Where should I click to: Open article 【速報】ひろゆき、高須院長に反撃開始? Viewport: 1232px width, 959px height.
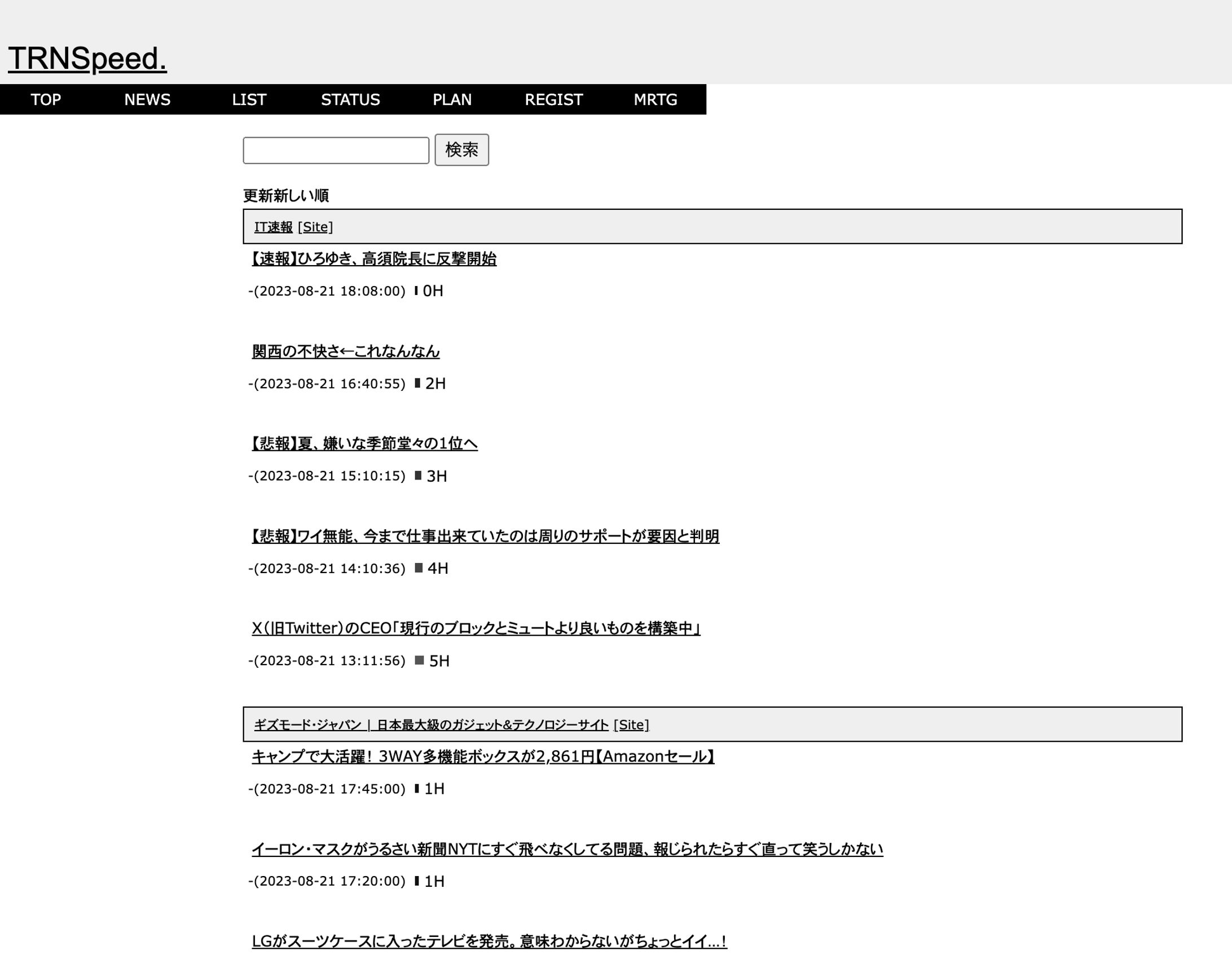point(373,259)
